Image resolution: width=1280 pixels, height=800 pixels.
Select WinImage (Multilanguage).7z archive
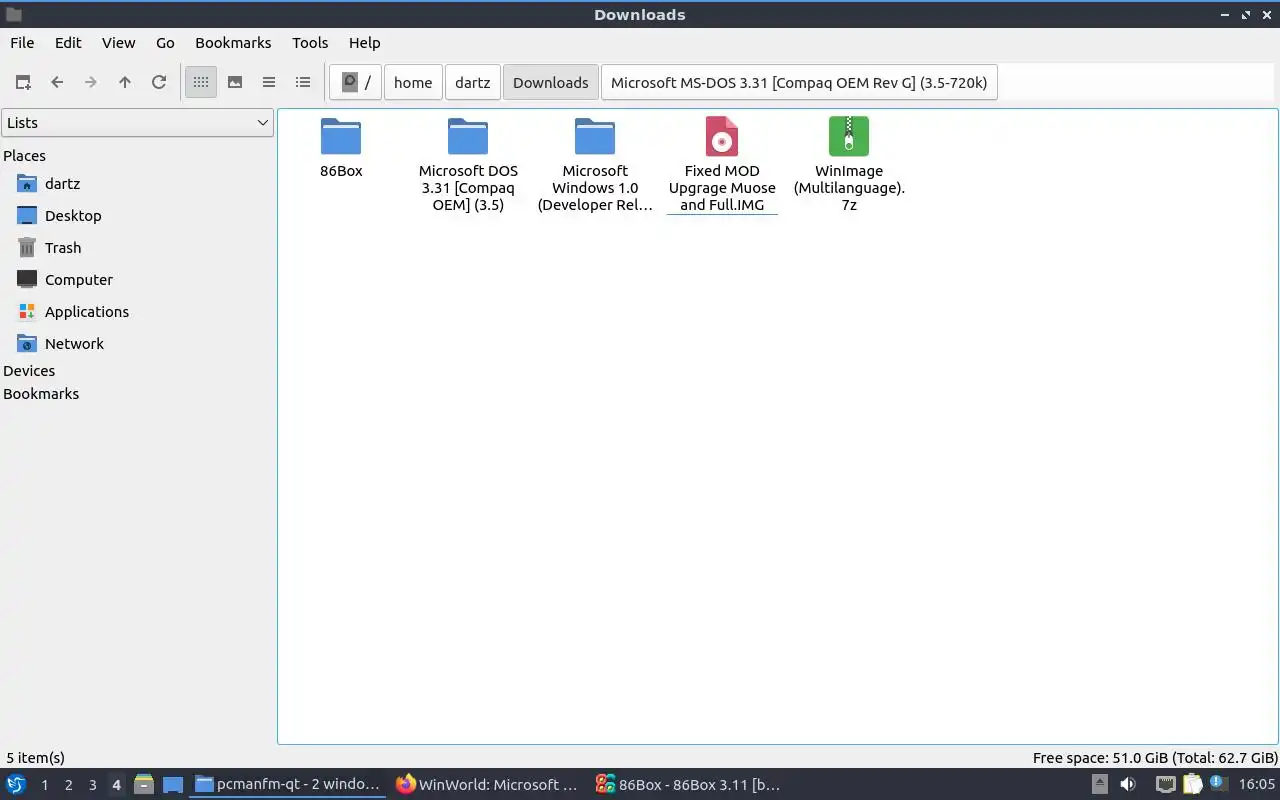[x=849, y=165]
